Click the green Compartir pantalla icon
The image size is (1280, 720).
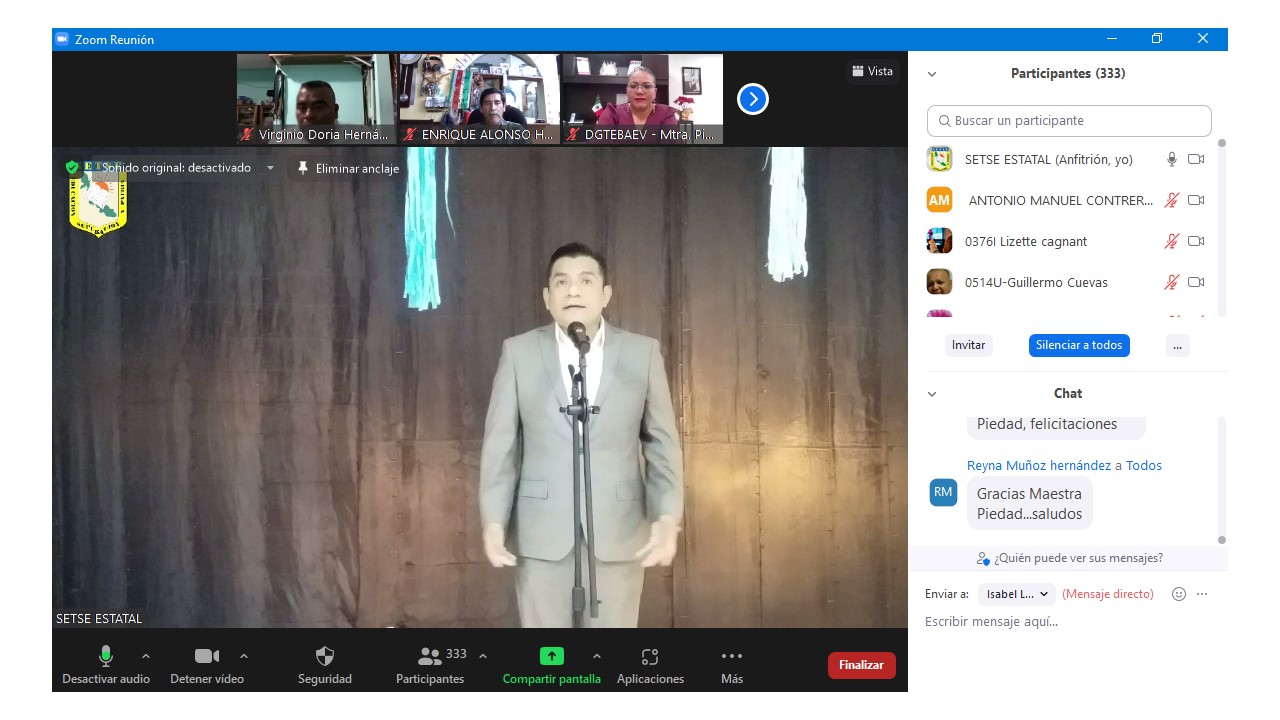click(552, 656)
